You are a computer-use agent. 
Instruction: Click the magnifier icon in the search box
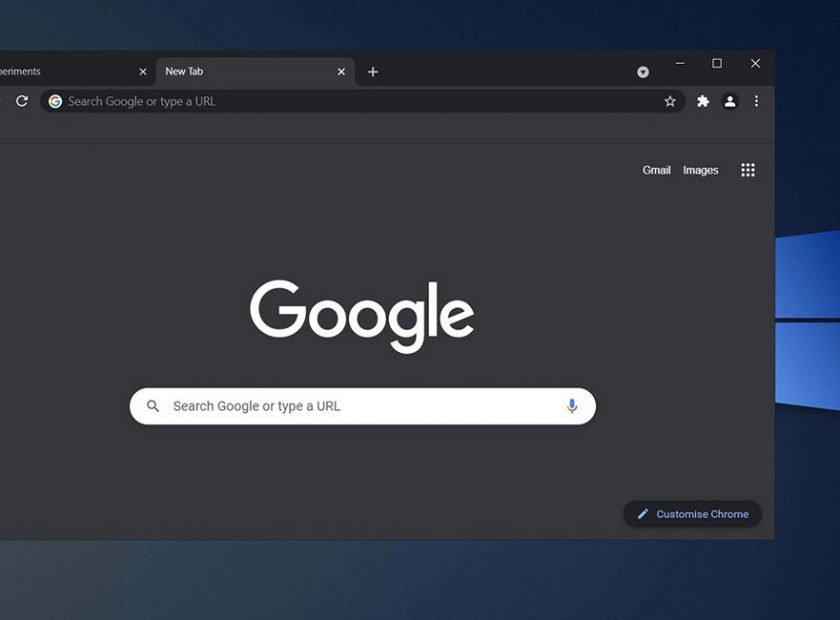tap(153, 406)
